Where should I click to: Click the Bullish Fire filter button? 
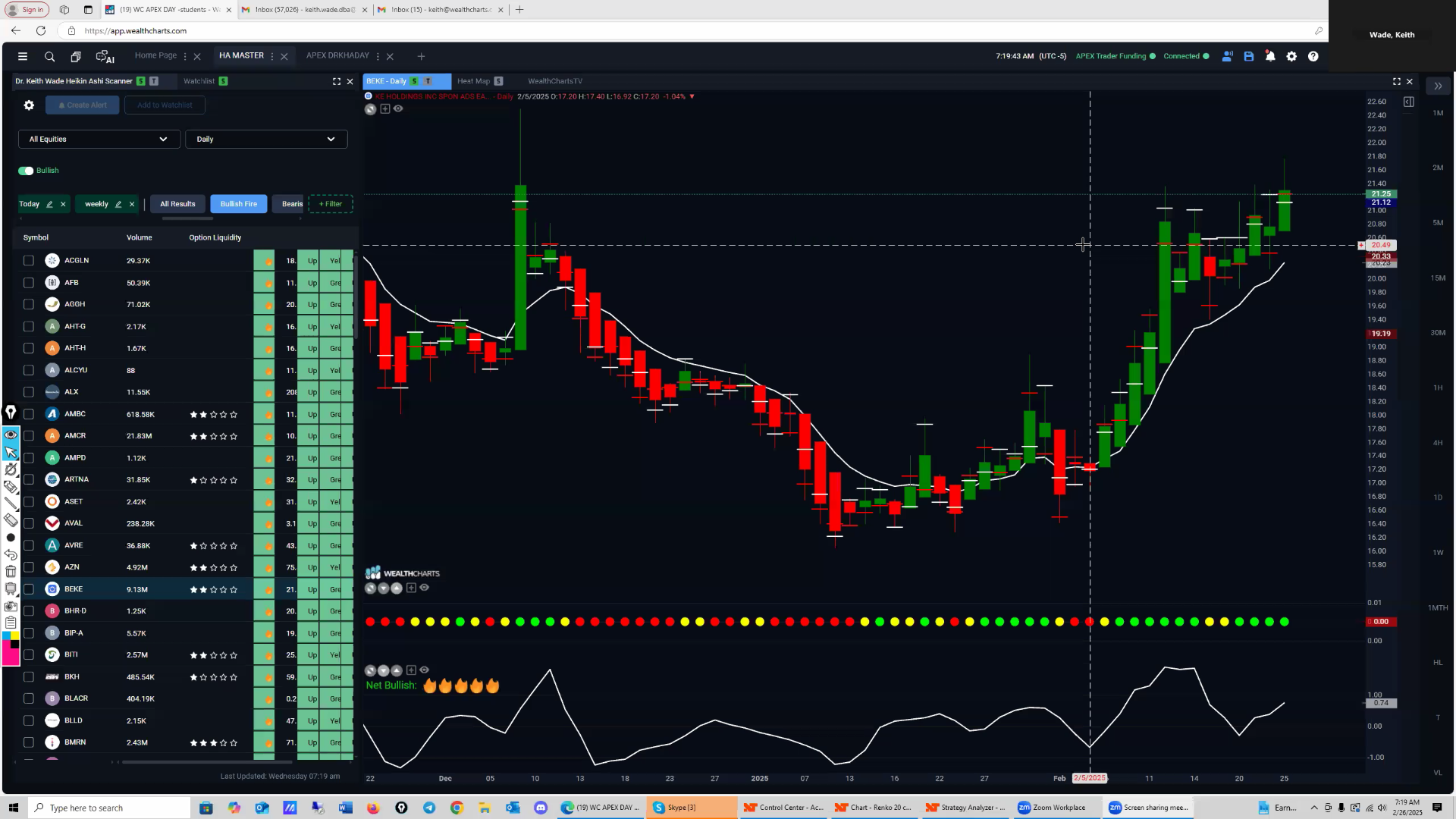coord(239,204)
